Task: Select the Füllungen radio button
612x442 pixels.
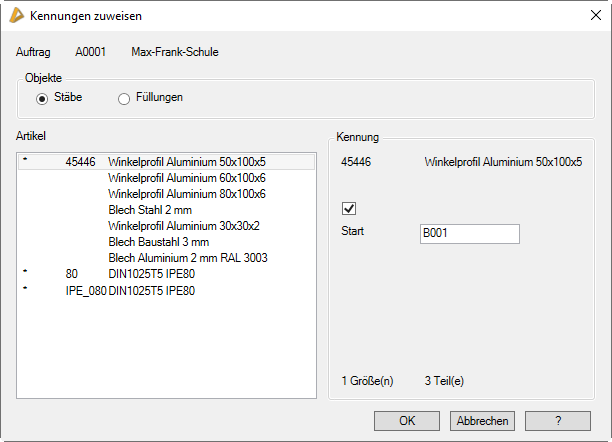Action: (125, 98)
